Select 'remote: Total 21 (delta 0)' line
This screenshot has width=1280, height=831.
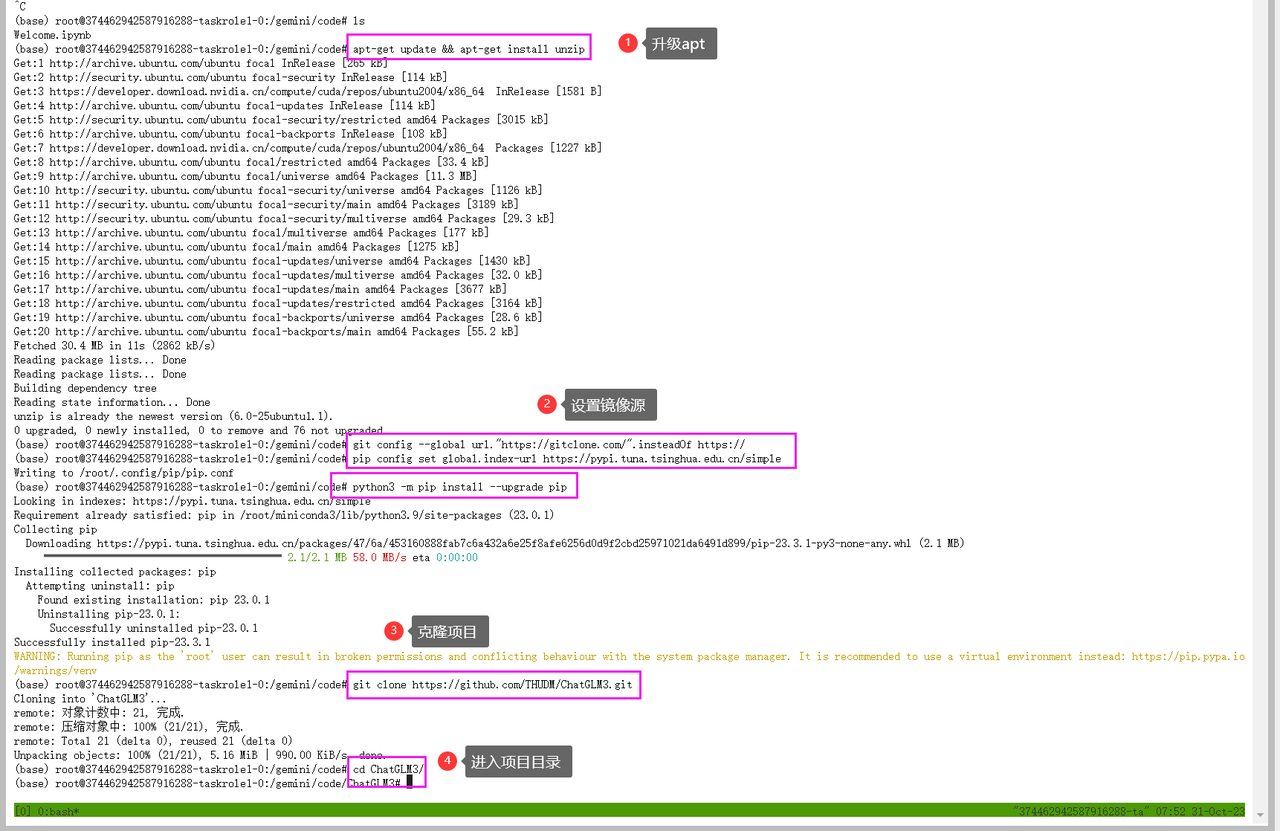(153, 741)
